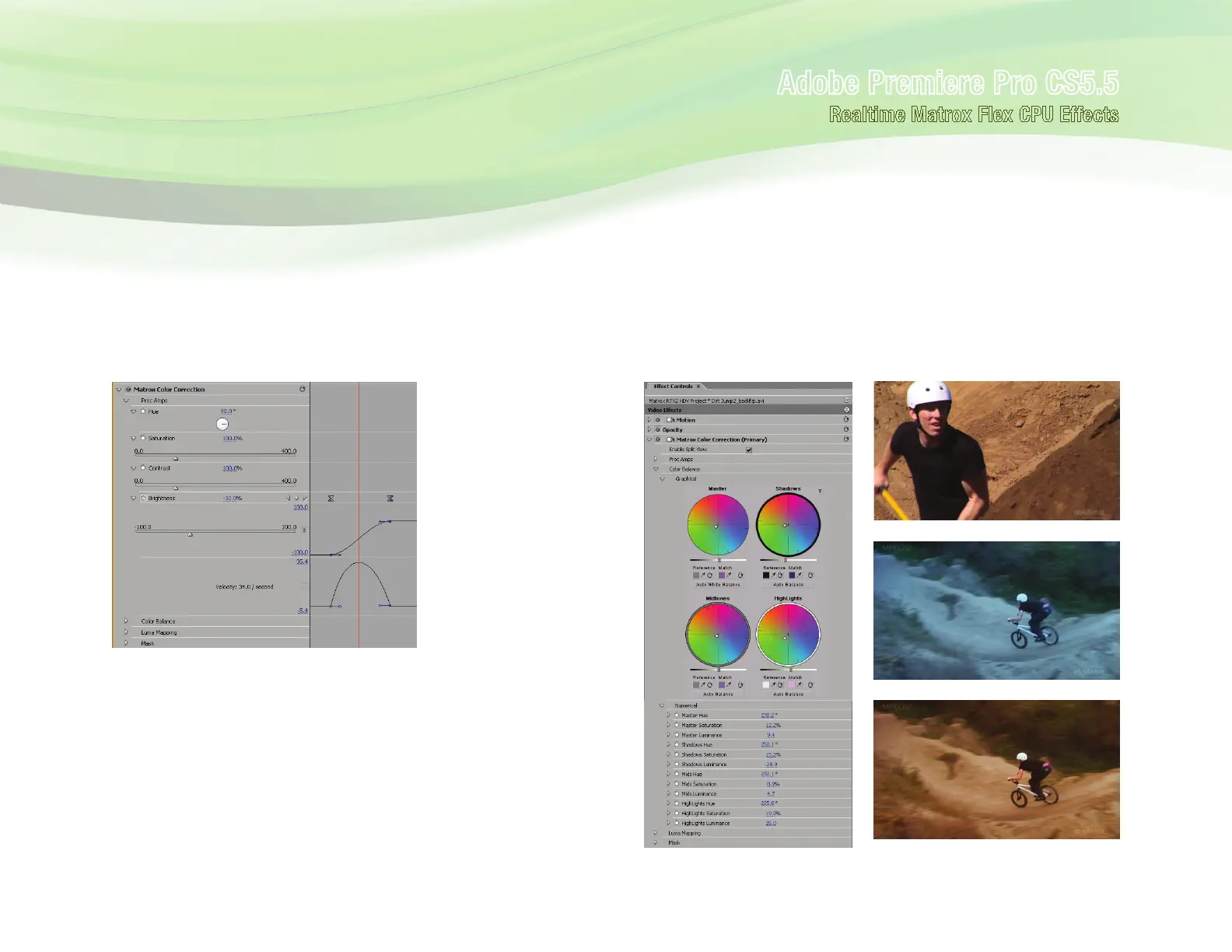Expand the Motion effect
Image resolution: width=1232 pixels, height=952 pixels.
pos(649,420)
